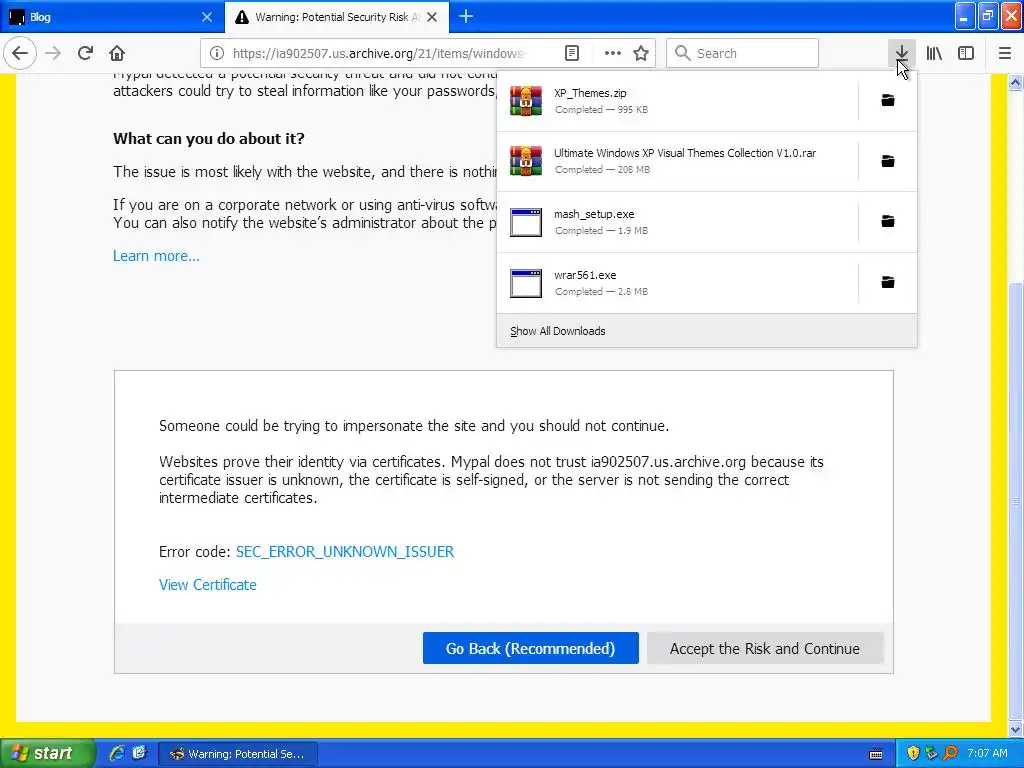Show site information icon in address bar
1024x768 pixels.
(217, 53)
